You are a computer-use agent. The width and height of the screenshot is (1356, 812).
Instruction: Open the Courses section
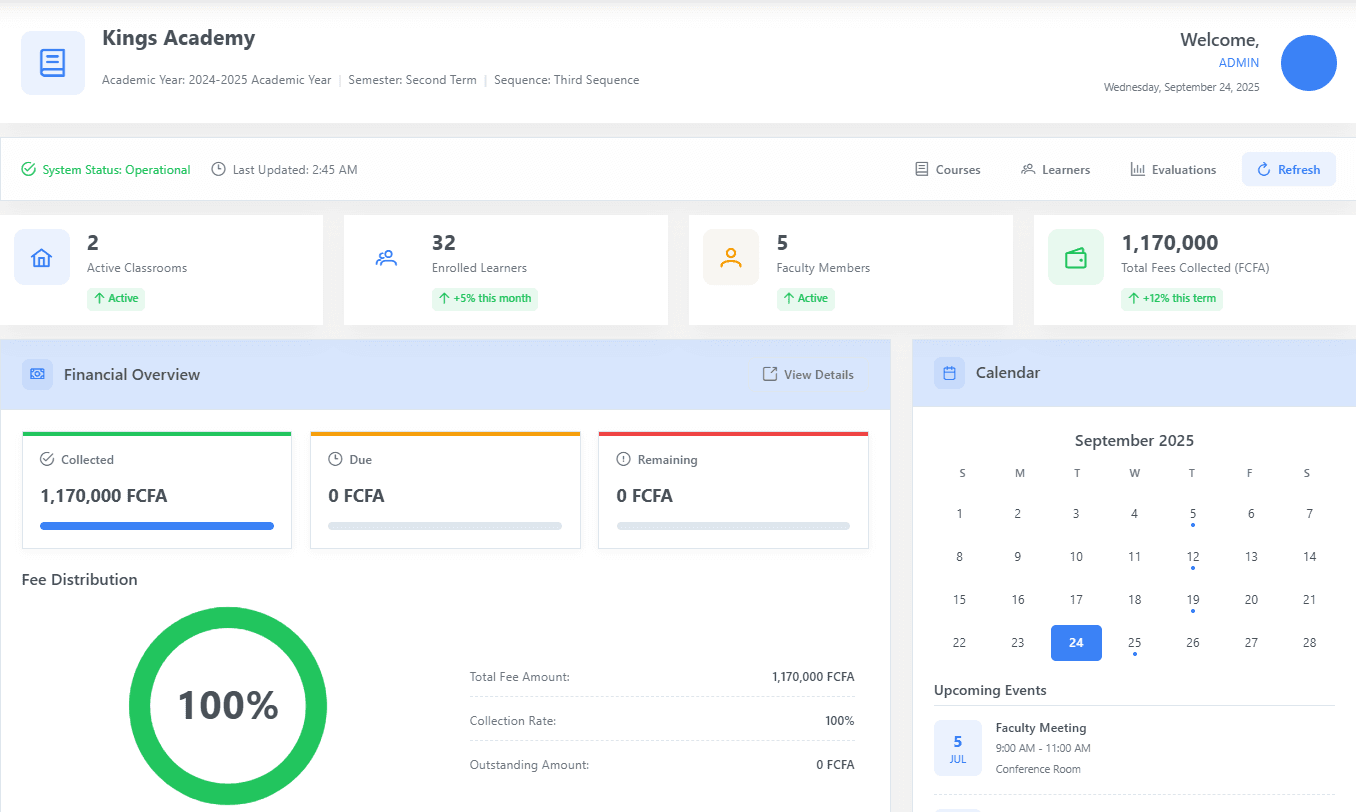point(948,170)
